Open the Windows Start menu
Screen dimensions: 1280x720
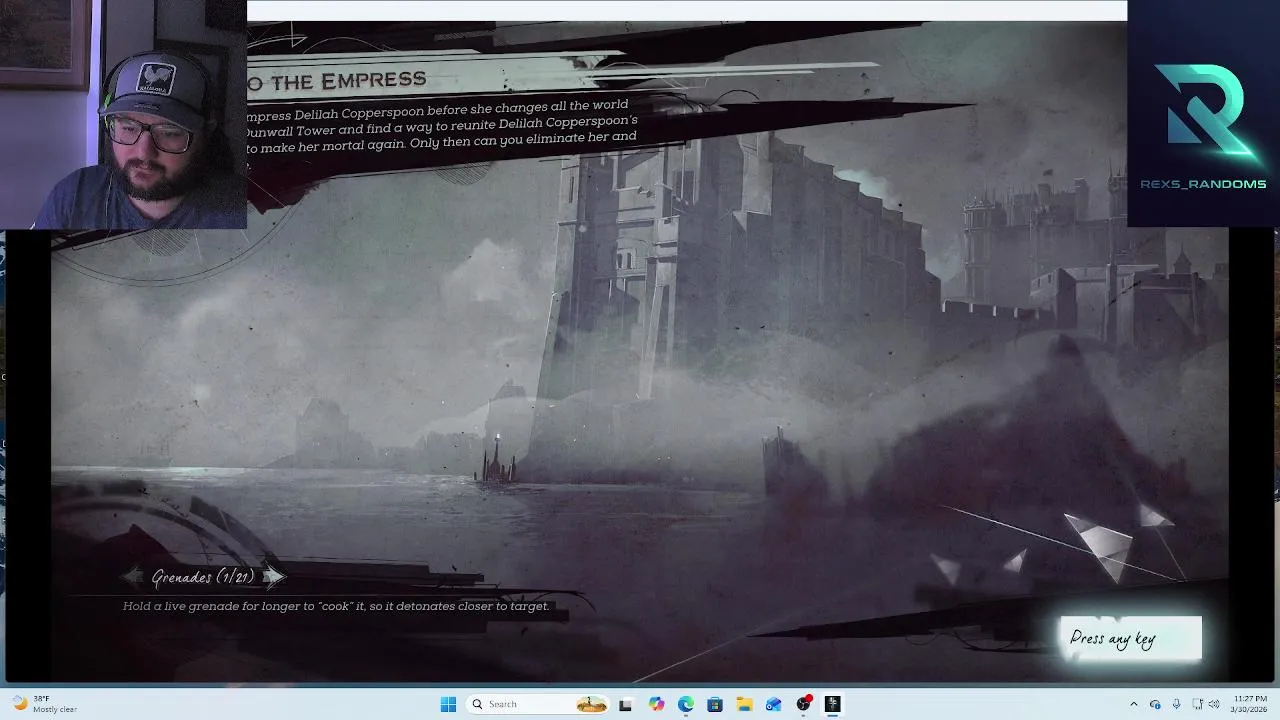pyautogui.click(x=448, y=704)
